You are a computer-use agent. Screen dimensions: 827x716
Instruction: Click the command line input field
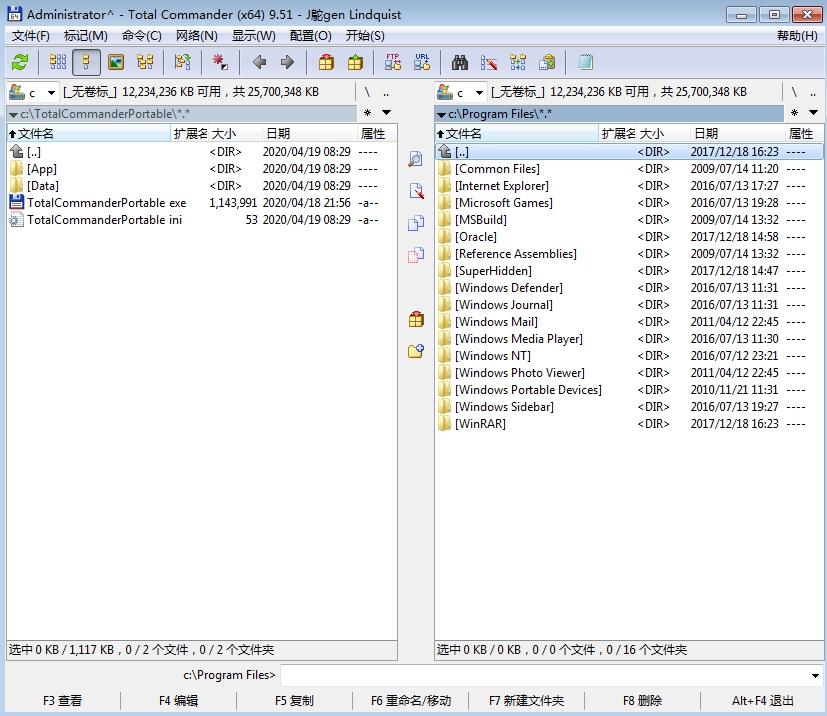[x=550, y=675]
